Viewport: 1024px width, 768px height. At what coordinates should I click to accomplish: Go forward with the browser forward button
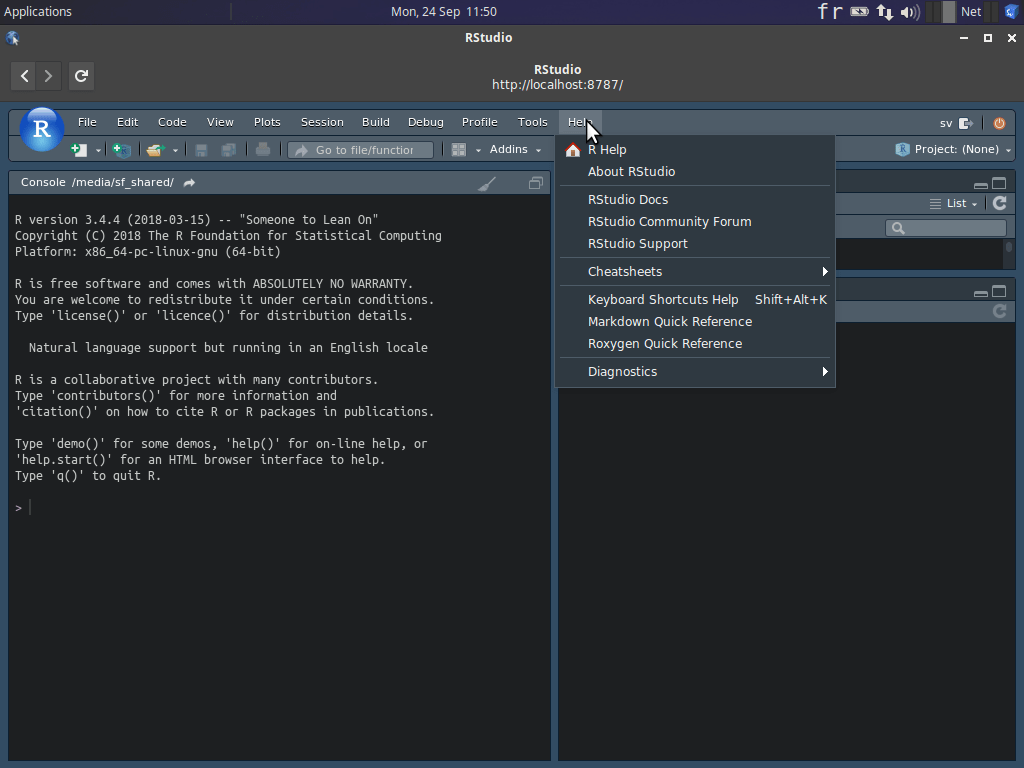click(48, 76)
